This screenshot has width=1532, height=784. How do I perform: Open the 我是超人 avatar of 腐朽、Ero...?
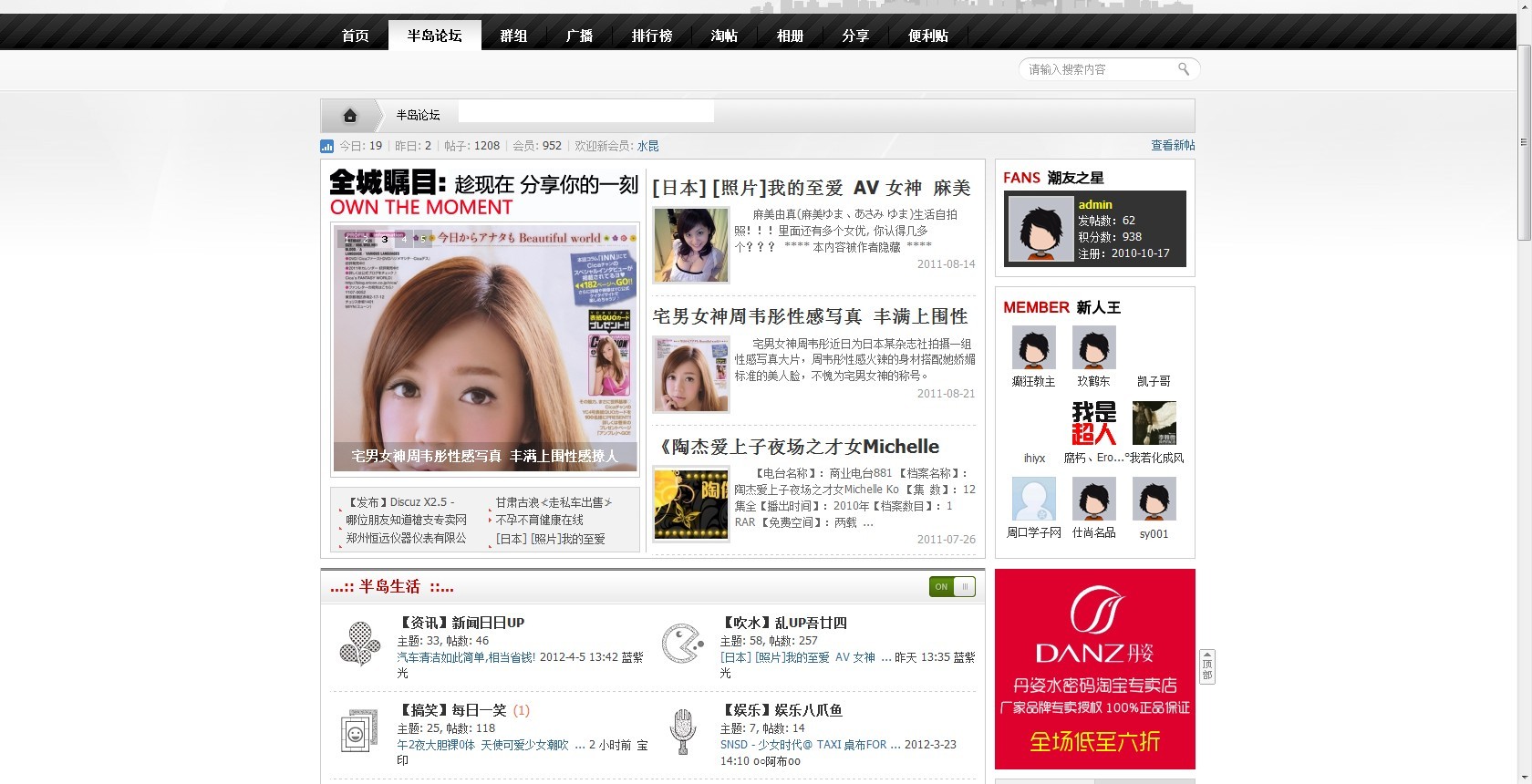(x=1094, y=423)
